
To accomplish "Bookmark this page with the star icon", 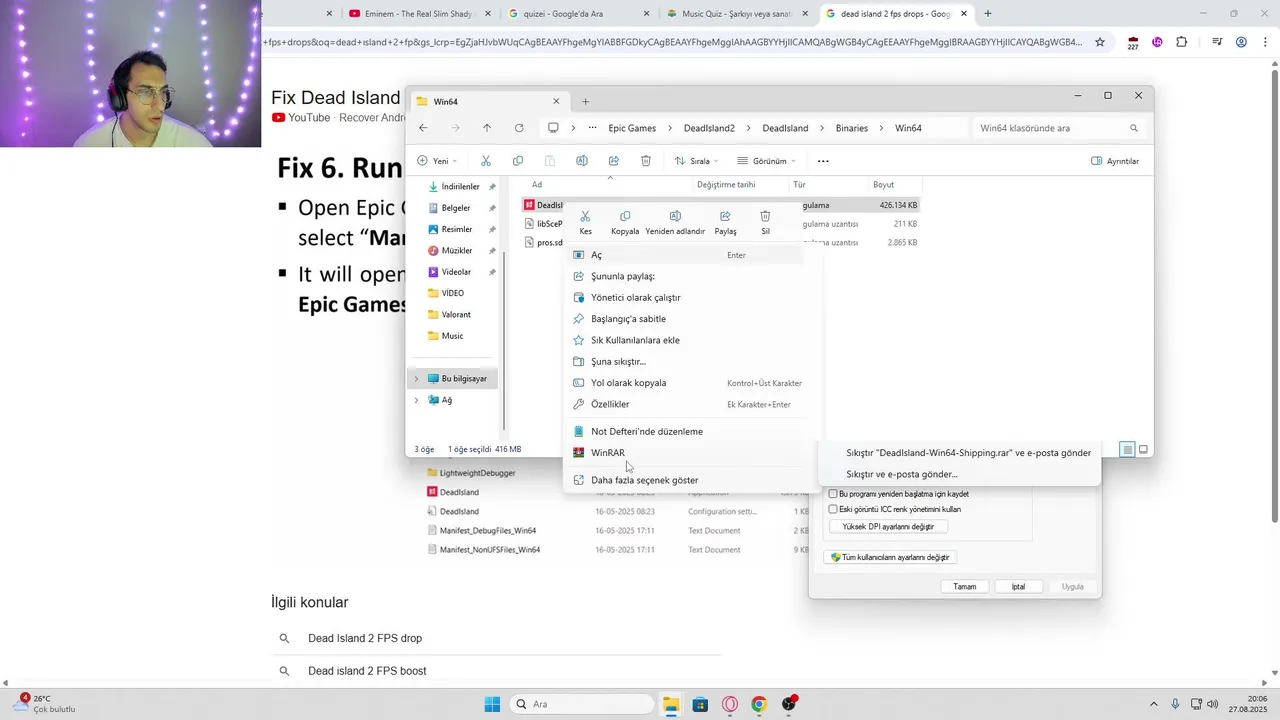I will click(x=1100, y=42).
